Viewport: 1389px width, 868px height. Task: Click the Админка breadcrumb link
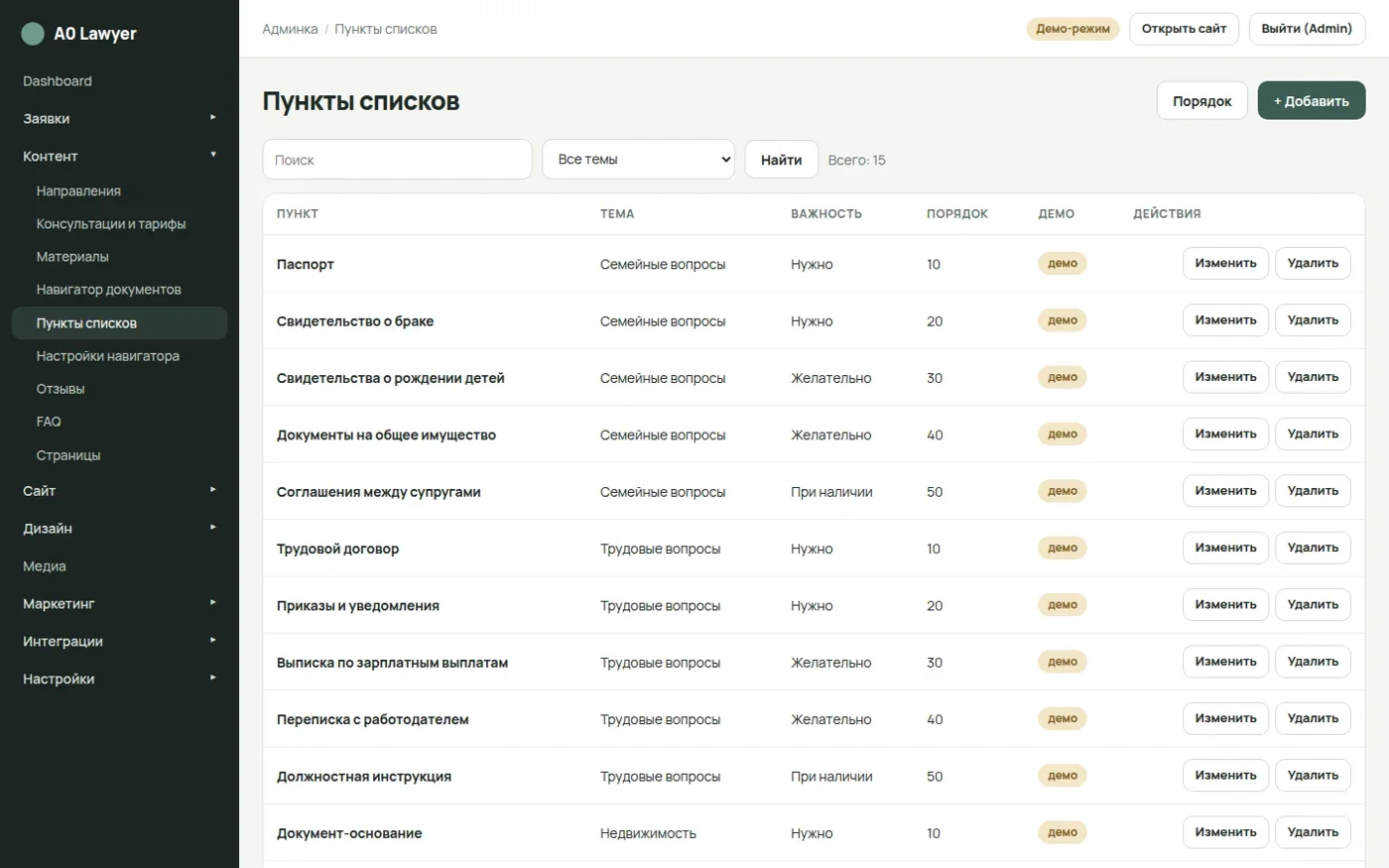[x=290, y=29]
